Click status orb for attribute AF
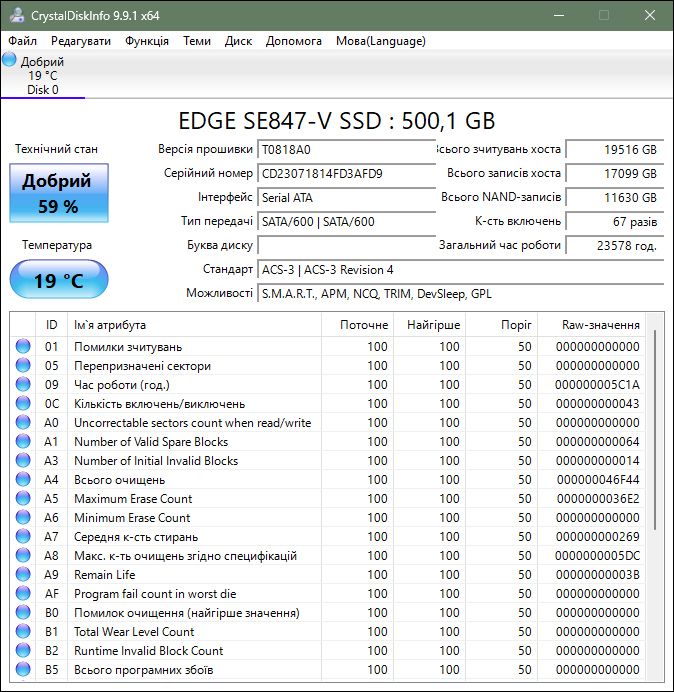674x692 pixels. pos(23,594)
